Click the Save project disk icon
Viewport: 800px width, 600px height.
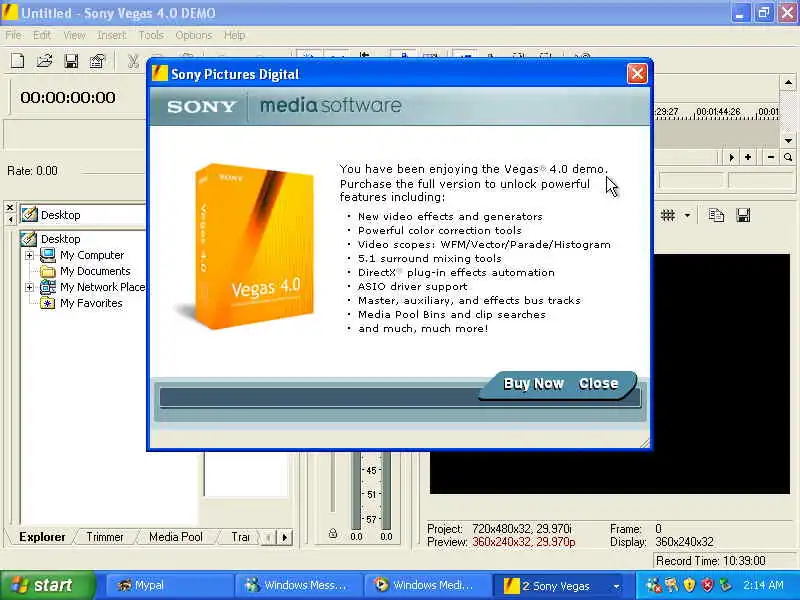[x=71, y=61]
